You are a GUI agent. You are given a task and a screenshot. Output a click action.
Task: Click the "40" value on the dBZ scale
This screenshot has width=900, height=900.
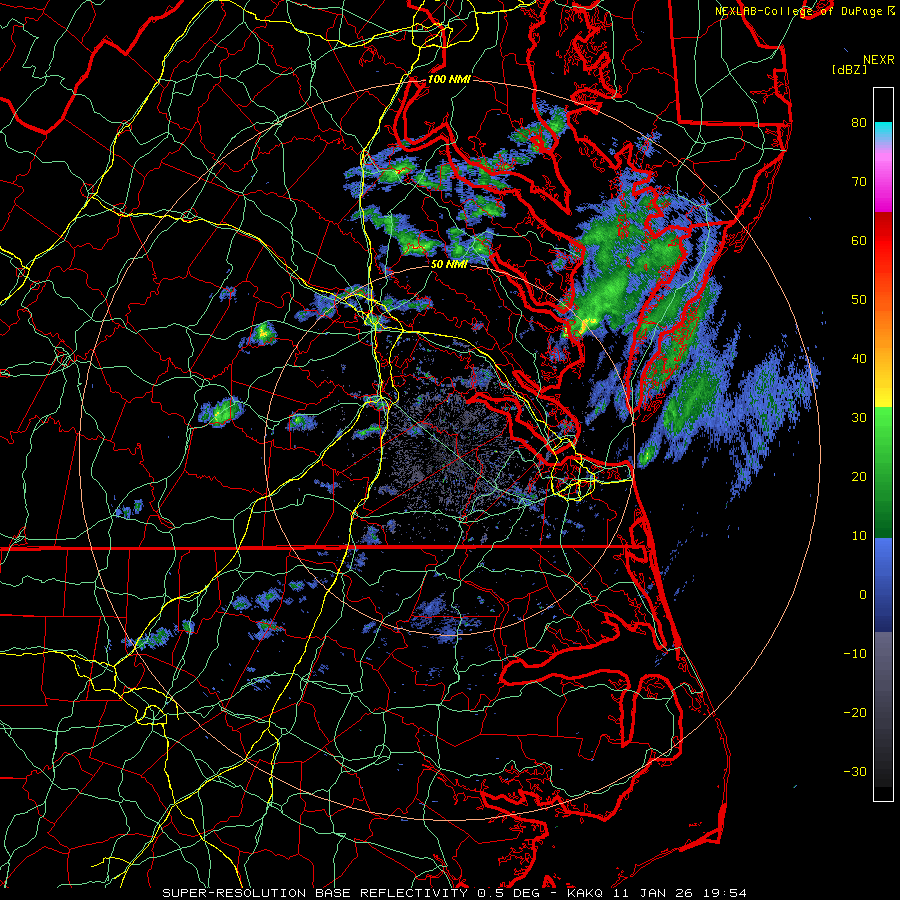click(859, 359)
